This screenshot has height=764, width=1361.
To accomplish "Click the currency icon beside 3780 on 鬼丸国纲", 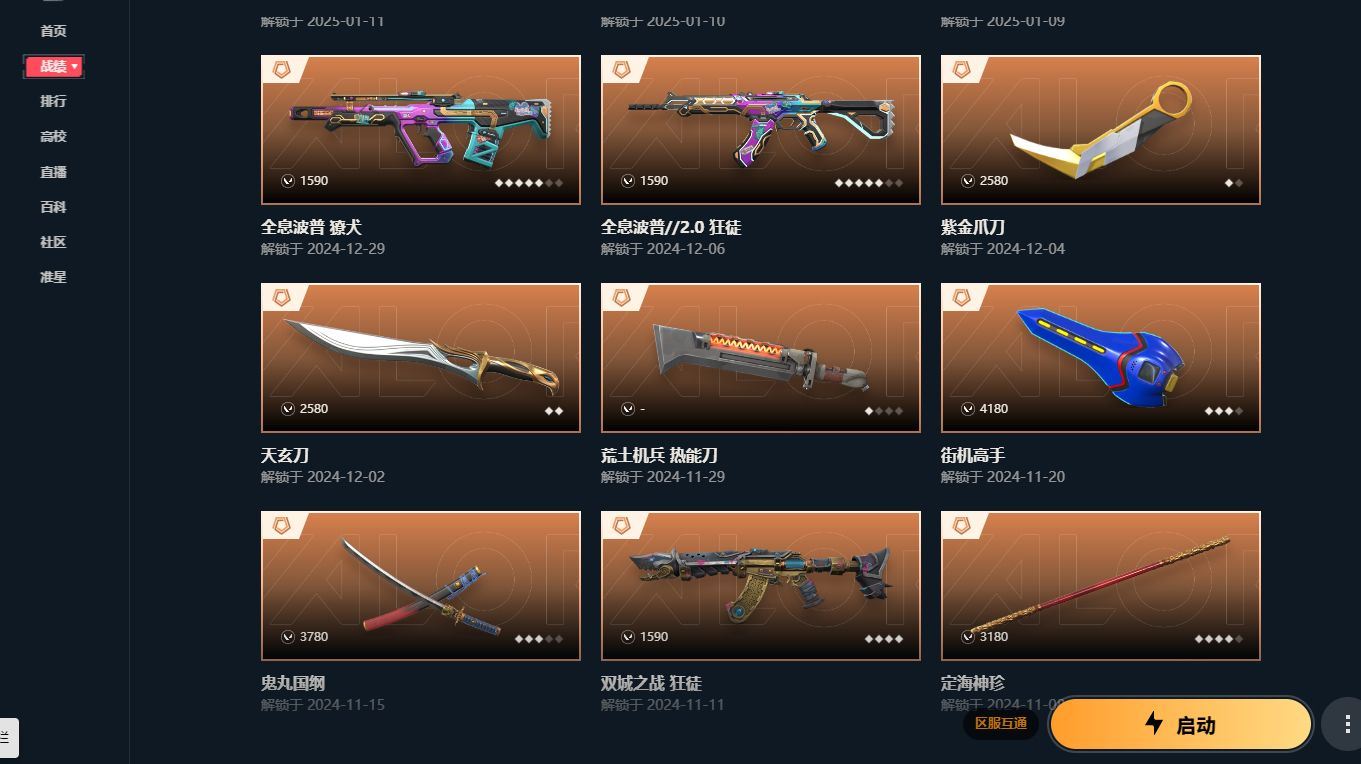I will [x=288, y=637].
